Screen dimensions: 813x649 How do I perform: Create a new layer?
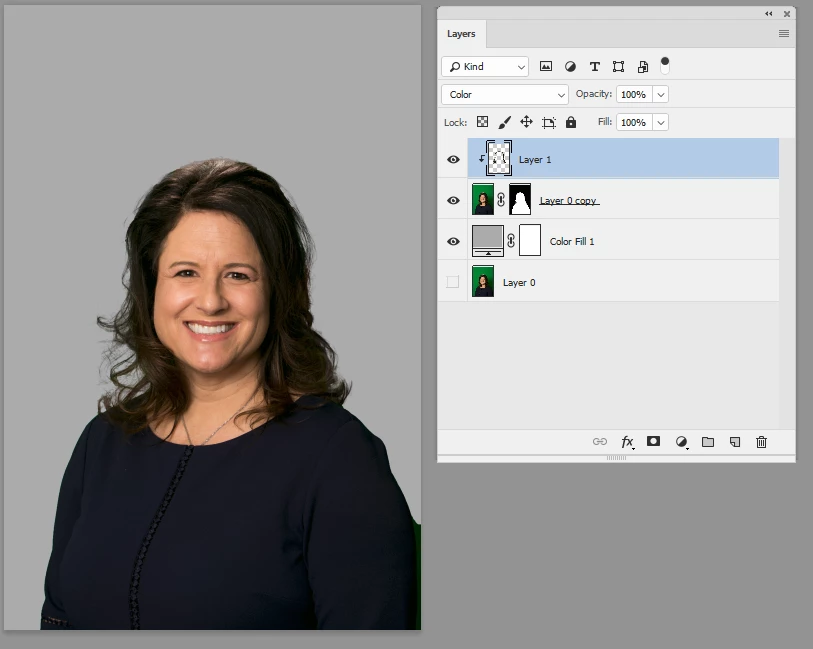735,442
